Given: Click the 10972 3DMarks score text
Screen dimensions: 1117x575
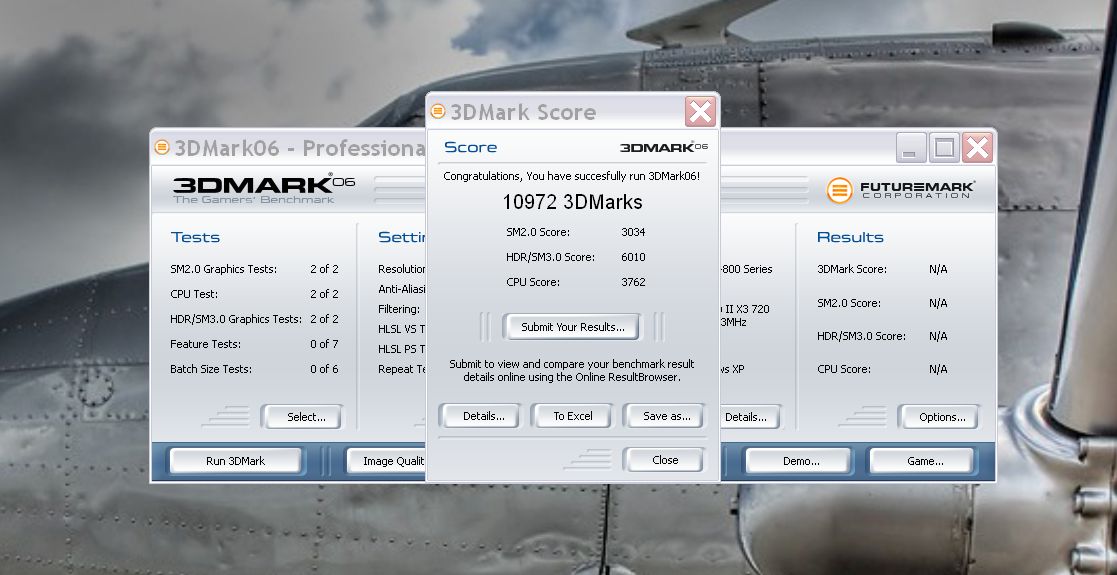Looking at the screenshot, I should (x=573, y=202).
